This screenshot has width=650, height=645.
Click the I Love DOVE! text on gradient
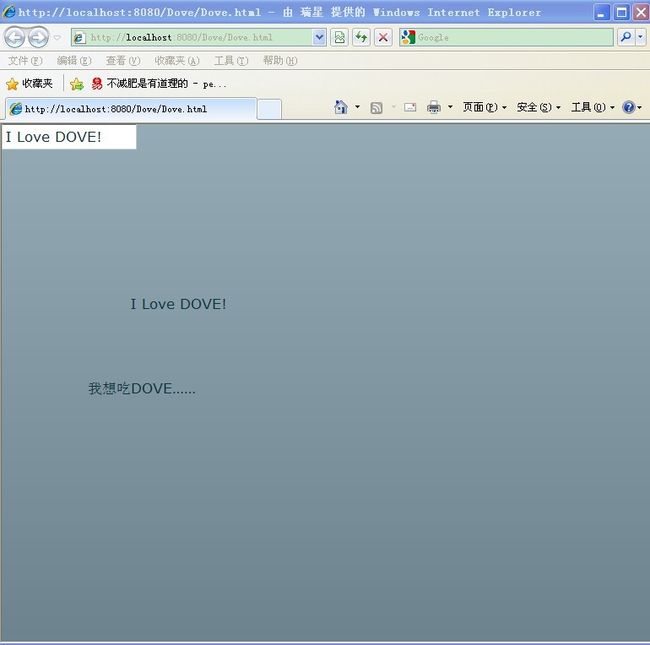178,304
